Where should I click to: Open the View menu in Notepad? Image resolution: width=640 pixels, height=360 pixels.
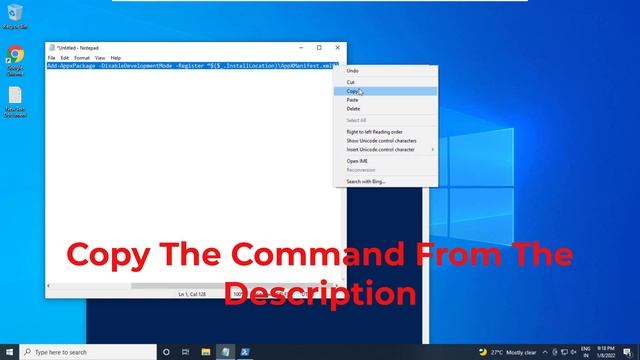pos(100,58)
